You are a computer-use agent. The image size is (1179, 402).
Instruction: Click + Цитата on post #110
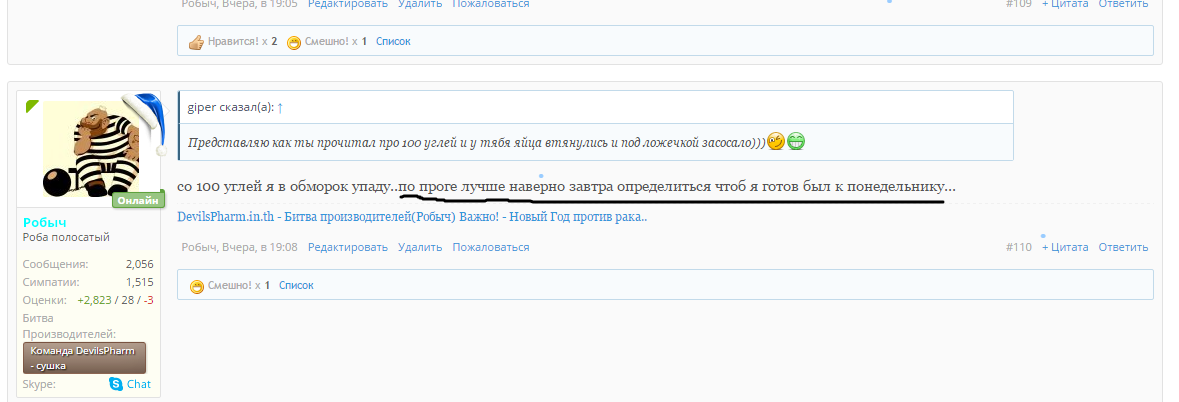point(1064,247)
